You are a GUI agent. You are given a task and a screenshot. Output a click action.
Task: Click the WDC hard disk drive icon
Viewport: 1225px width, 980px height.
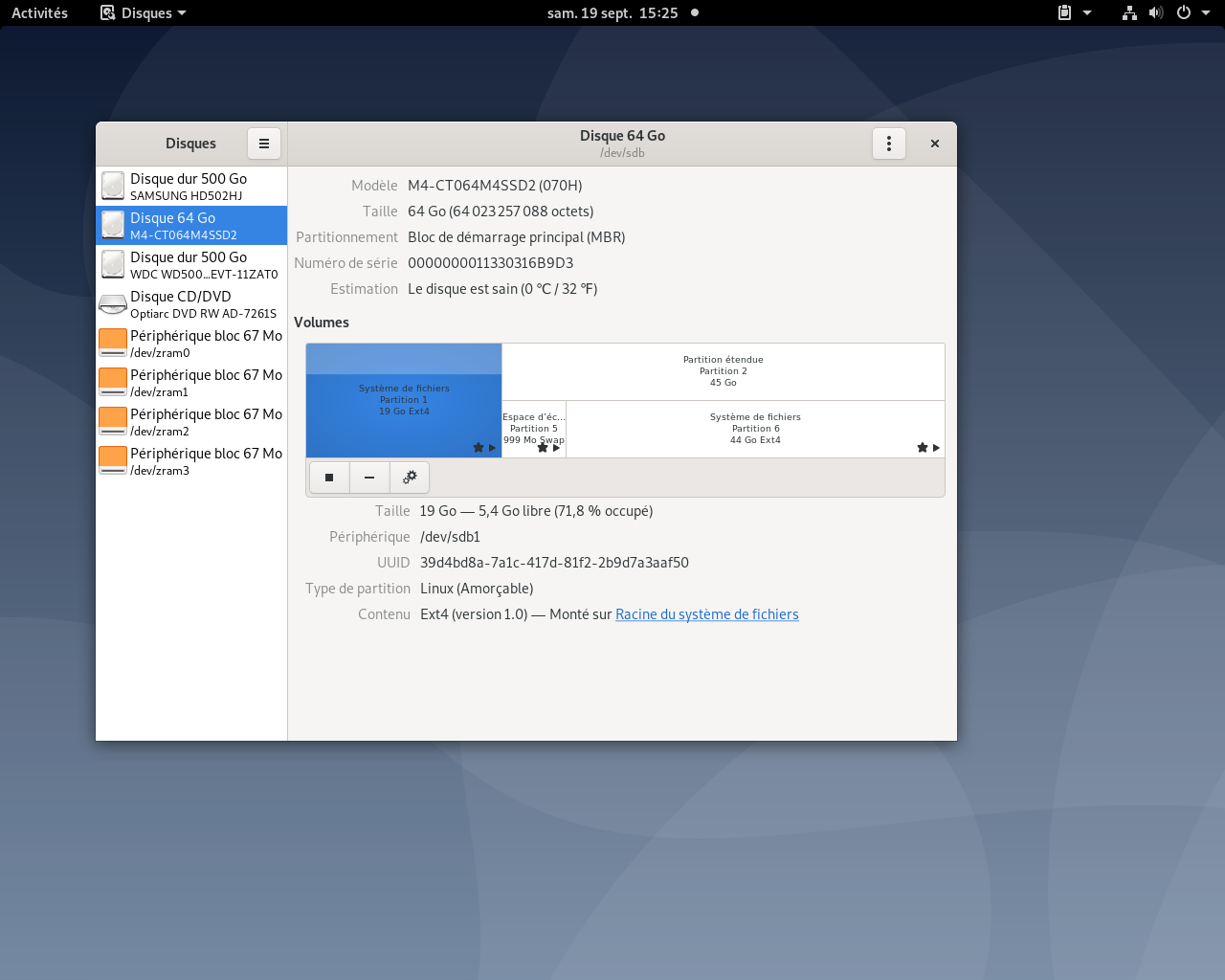pyautogui.click(x=113, y=265)
